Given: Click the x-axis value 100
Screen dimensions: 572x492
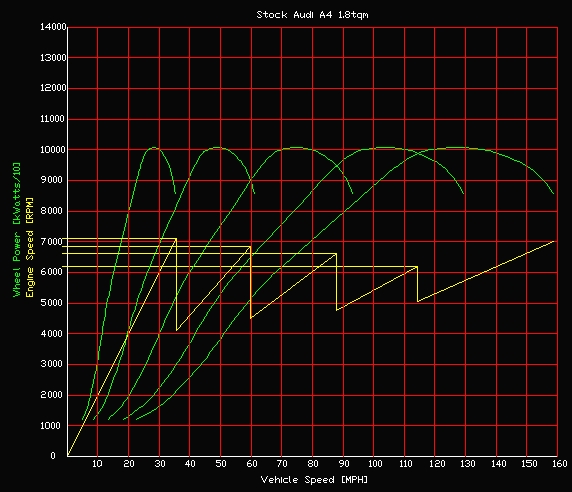Looking at the screenshot, I should click(375, 464).
